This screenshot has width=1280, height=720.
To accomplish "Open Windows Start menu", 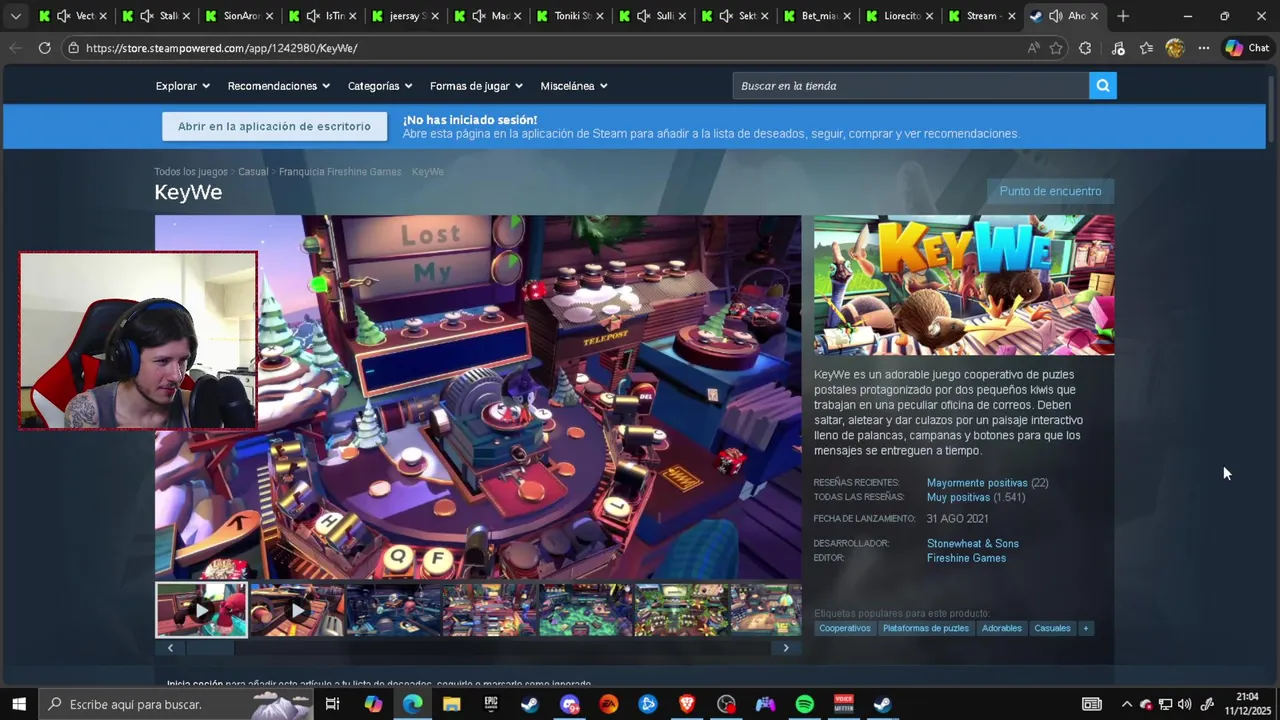I will click(19, 704).
